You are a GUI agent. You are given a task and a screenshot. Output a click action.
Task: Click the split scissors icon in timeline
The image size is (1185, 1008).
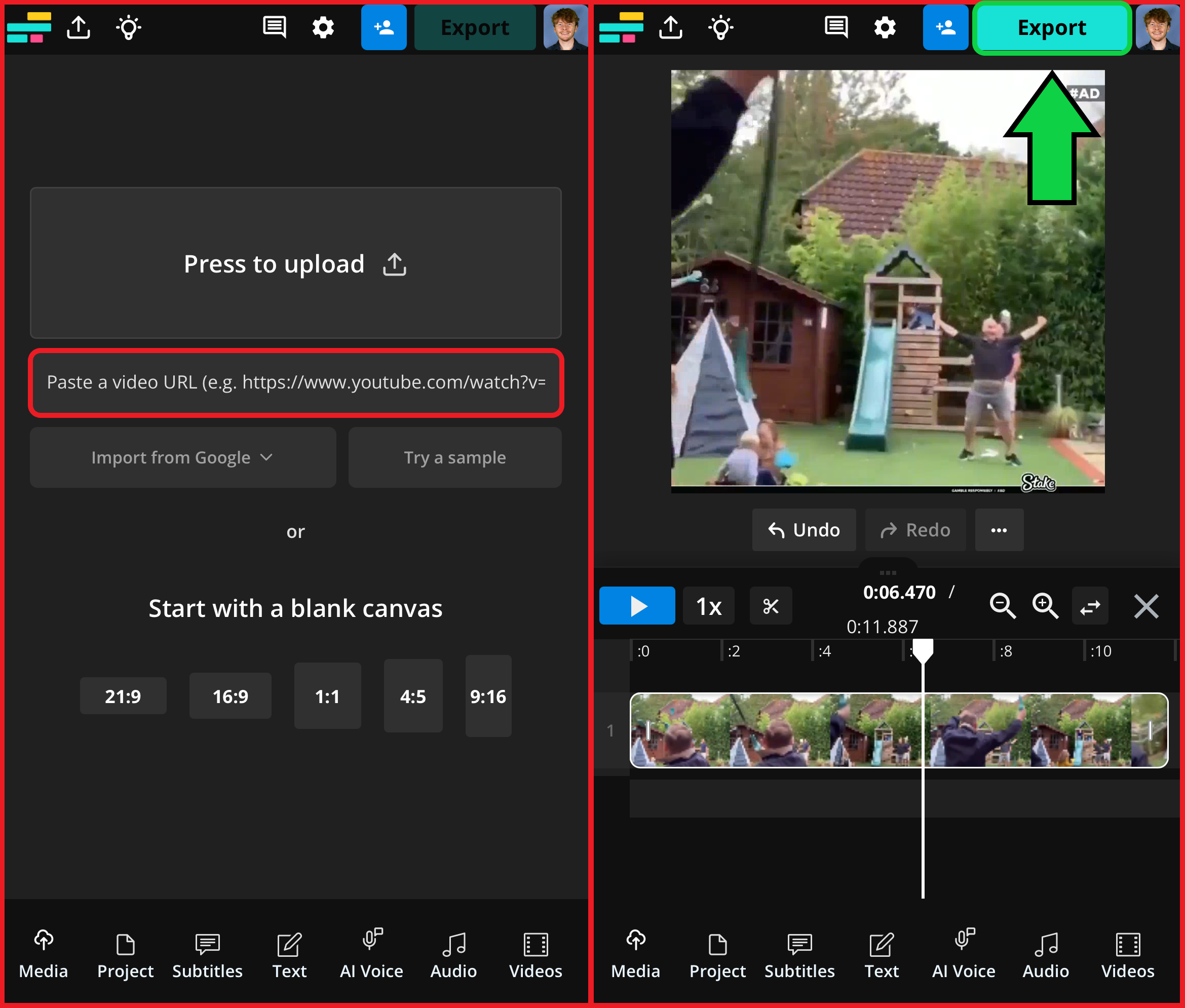[x=771, y=606]
